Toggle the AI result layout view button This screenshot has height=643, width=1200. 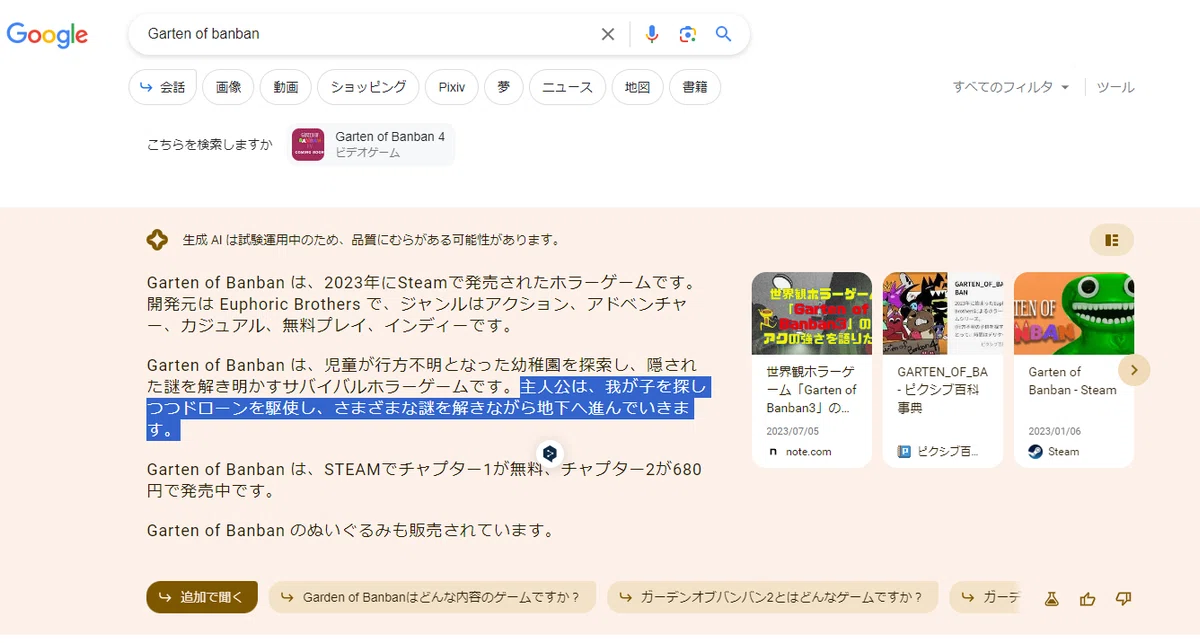pos(1111,240)
